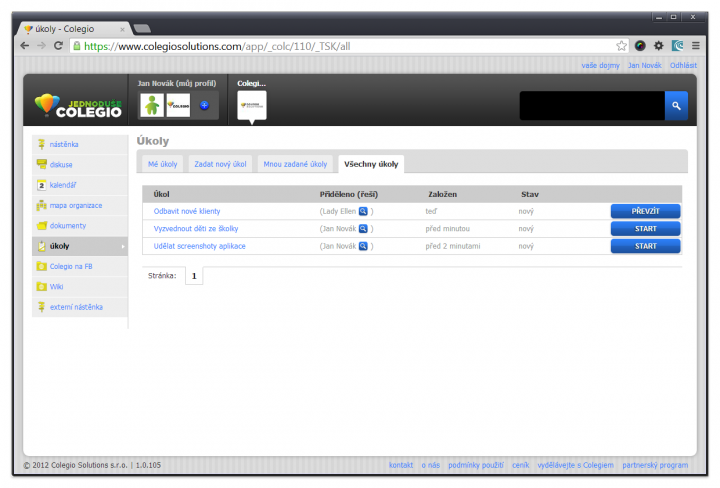Open dokumenty in the sidebar
The image size is (720, 488).
[x=69, y=225]
